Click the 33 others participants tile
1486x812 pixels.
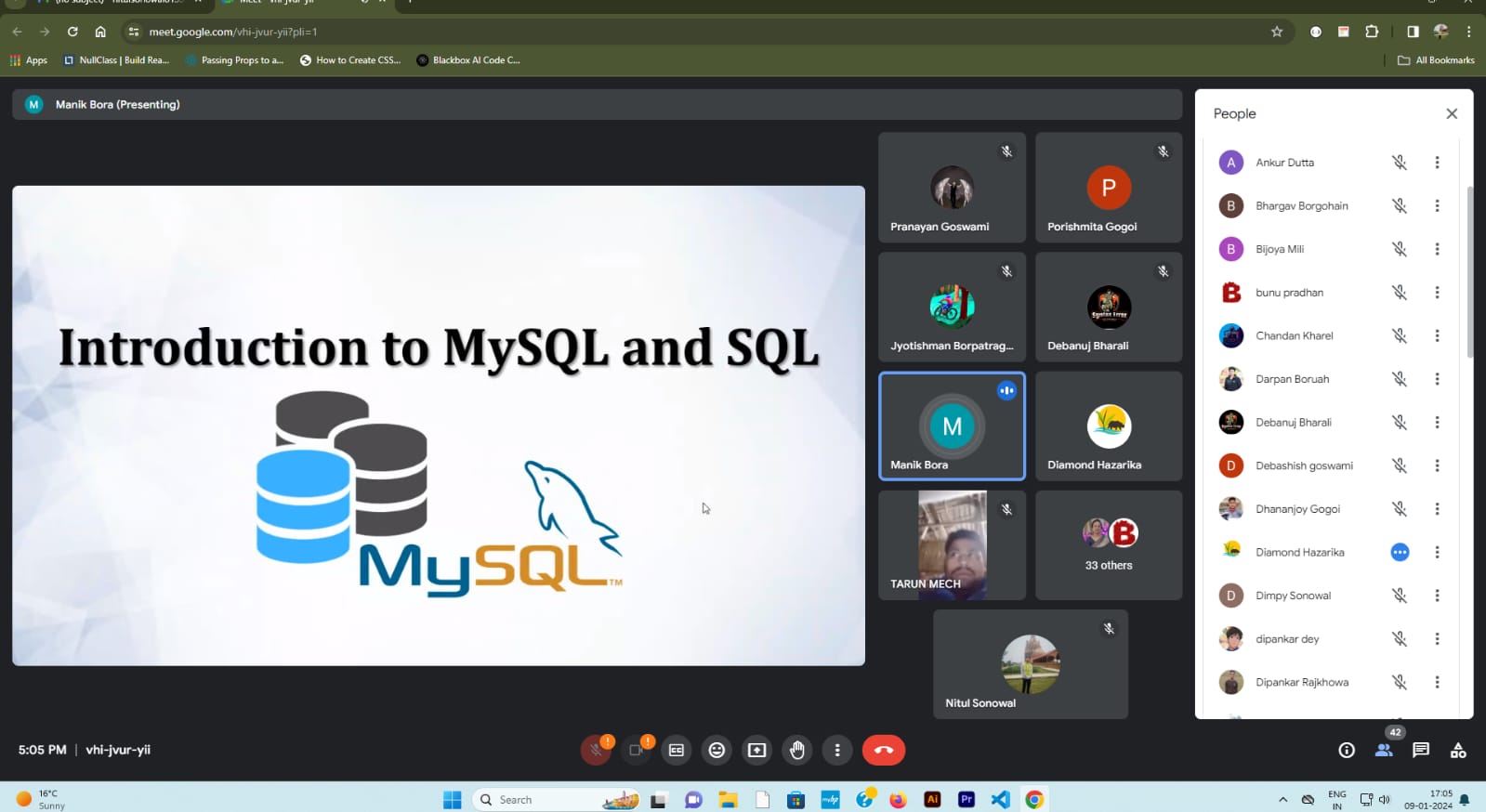[1109, 545]
